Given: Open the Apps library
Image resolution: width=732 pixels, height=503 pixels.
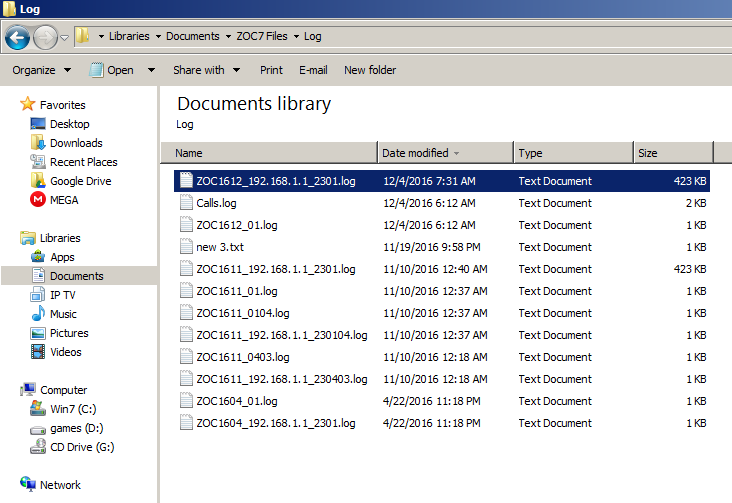Looking at the screenshot, I should coord(52,257).
